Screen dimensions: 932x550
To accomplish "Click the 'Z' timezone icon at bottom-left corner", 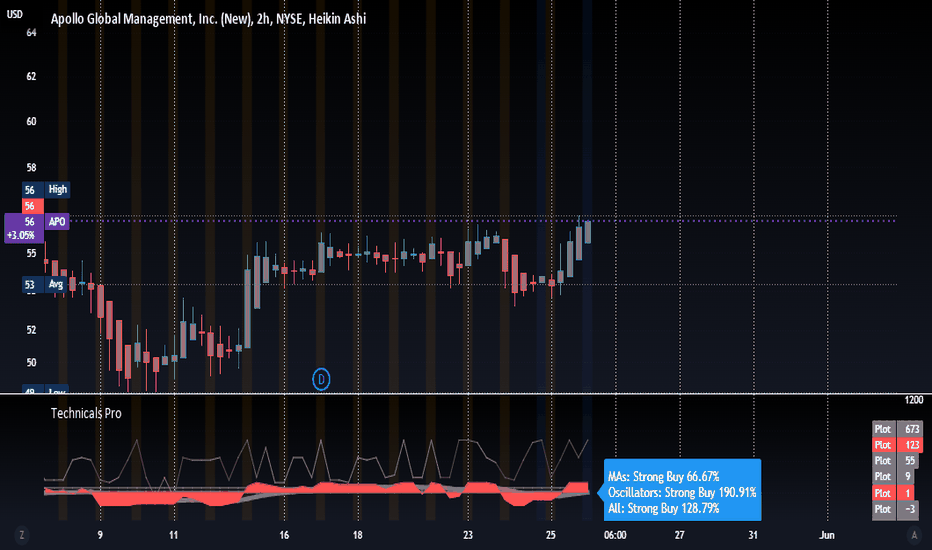I will point(22,535).
